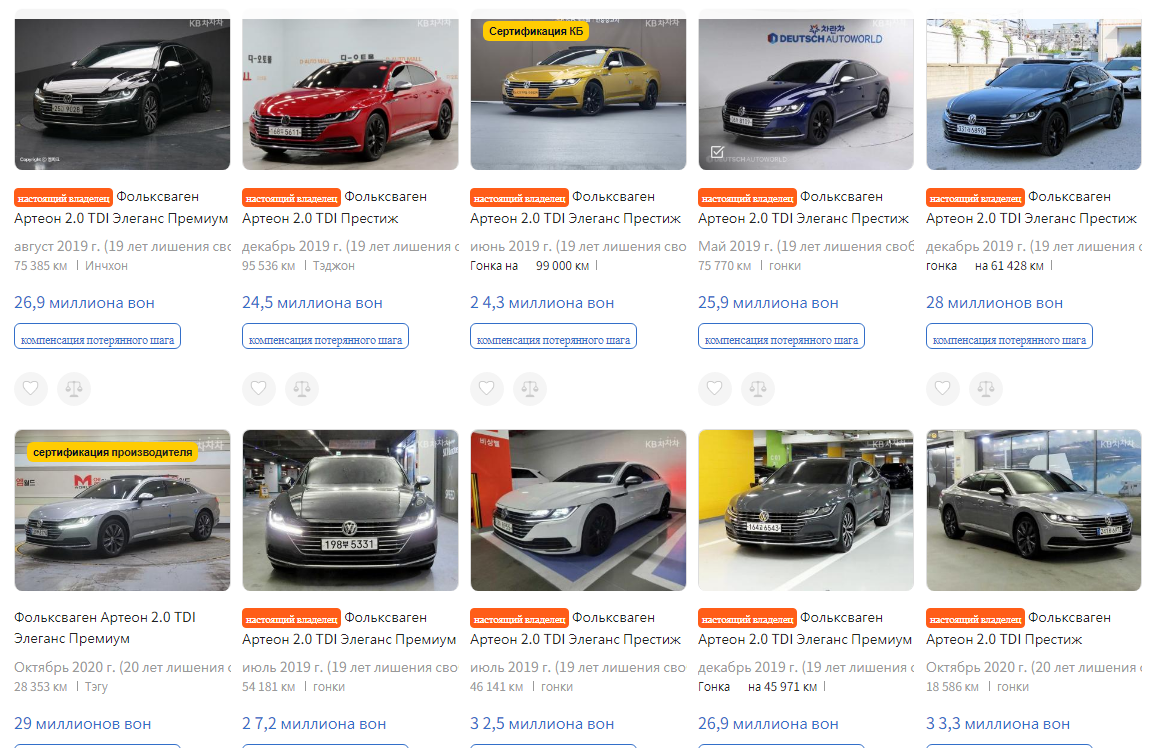Click the '54 181 км' mileage text
Screen dimensions: 1169x748
coord(268,686)
